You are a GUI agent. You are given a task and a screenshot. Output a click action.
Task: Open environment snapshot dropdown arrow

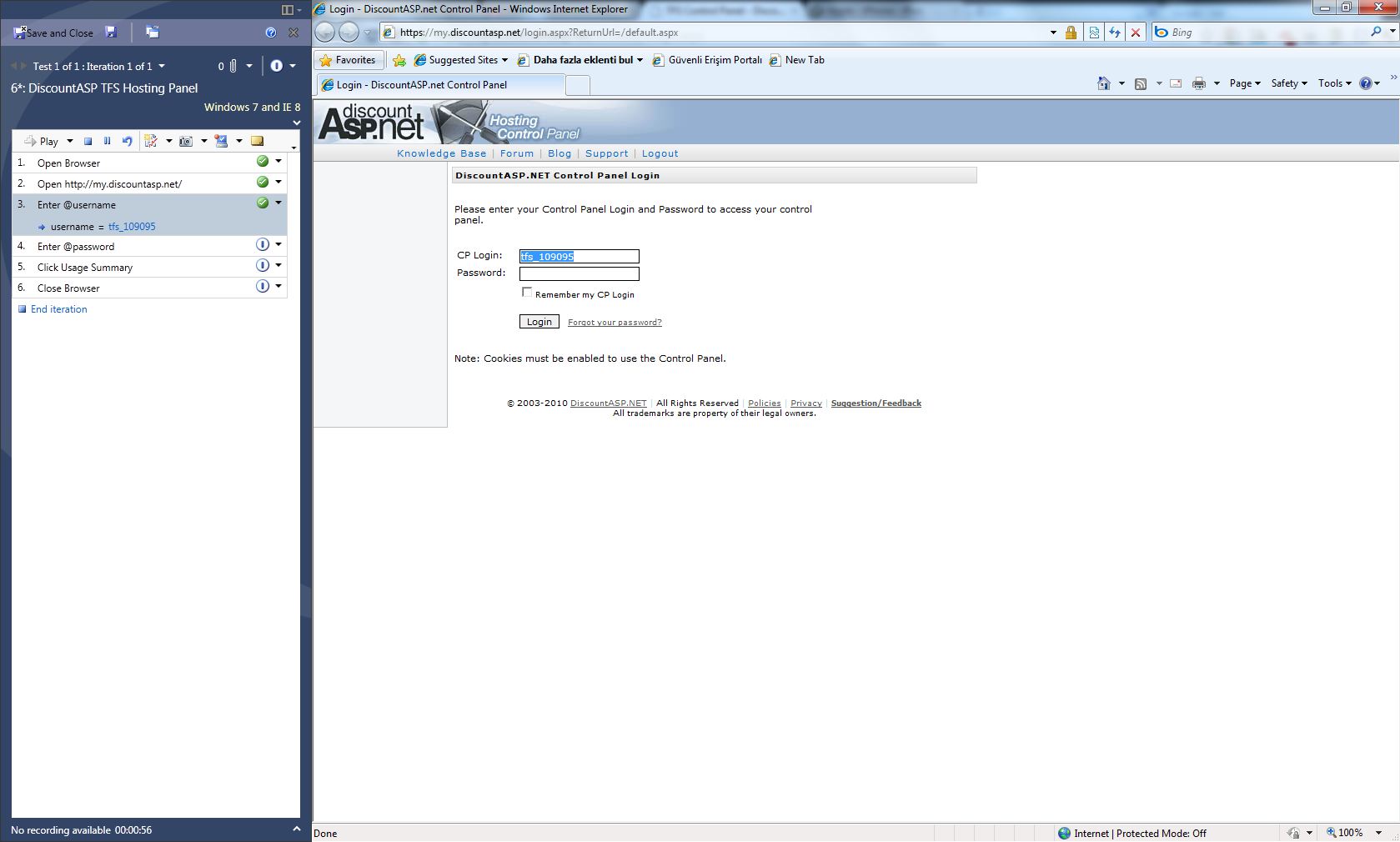pyautogui.click(x=238, y=141)
